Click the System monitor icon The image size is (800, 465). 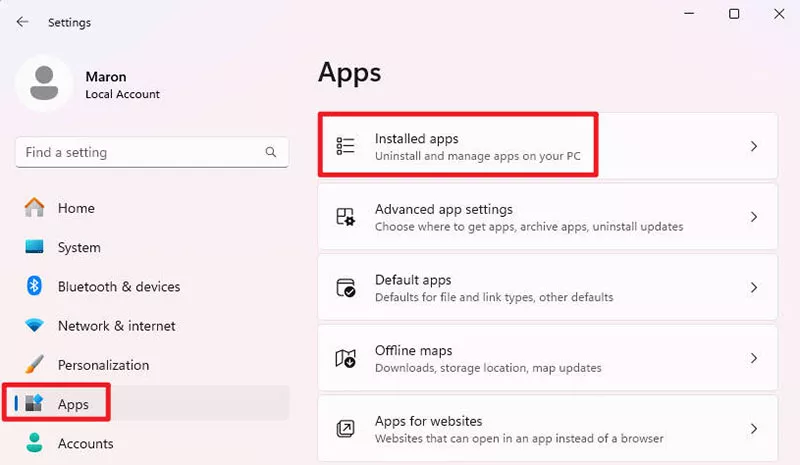(34, 247)
